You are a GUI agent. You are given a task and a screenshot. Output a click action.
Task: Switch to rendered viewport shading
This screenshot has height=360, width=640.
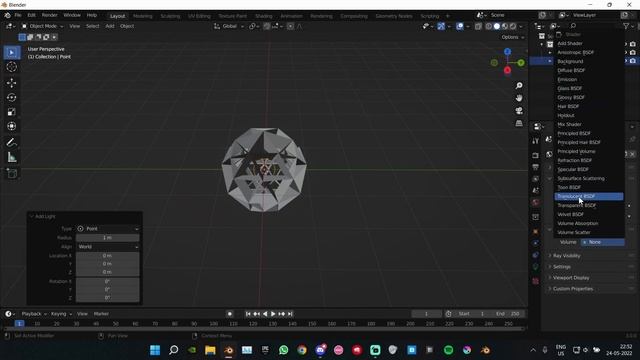(x=513, y=26)
